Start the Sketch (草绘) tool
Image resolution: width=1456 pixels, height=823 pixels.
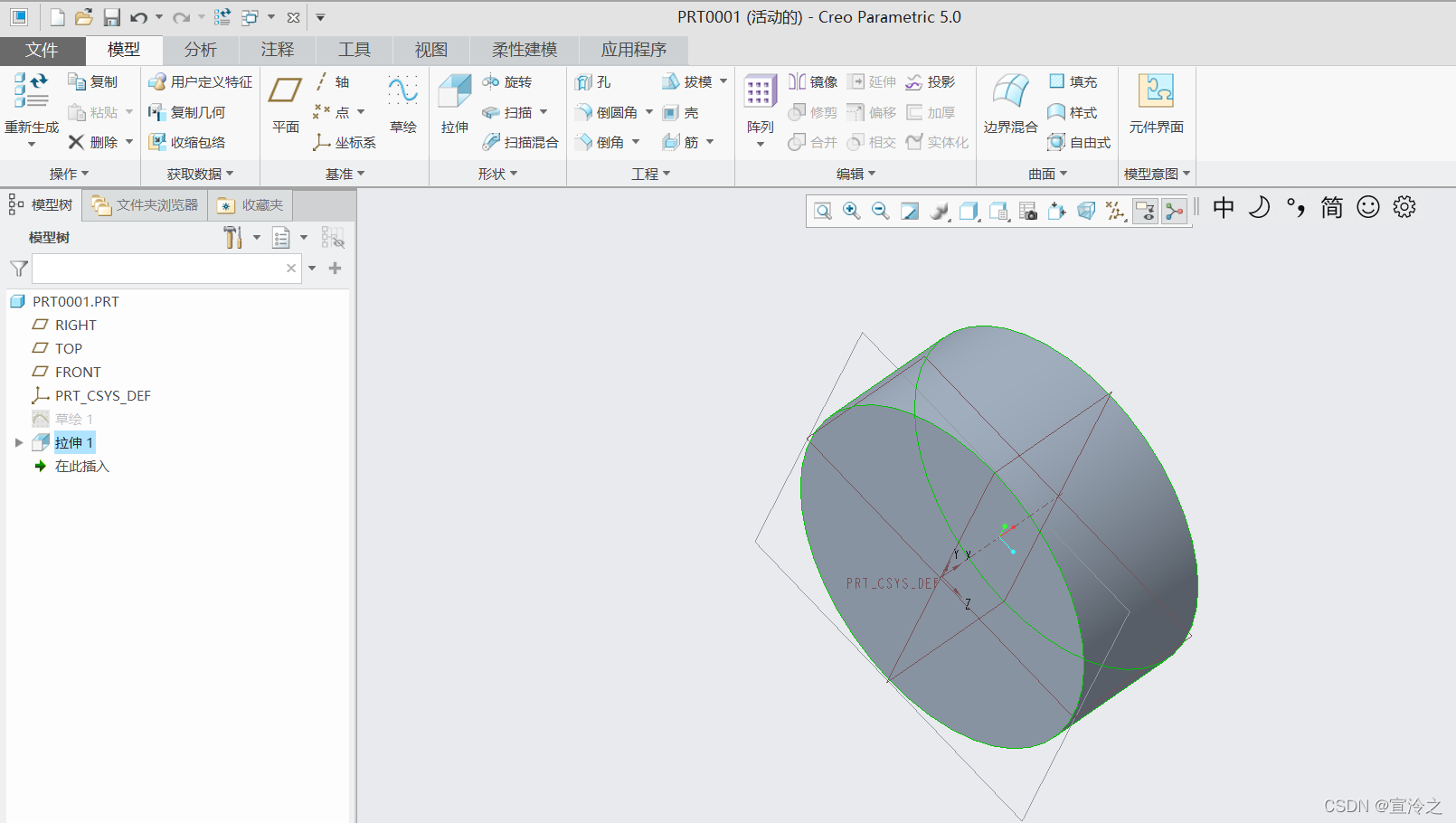pyautogui.click(x=403, y=105)
